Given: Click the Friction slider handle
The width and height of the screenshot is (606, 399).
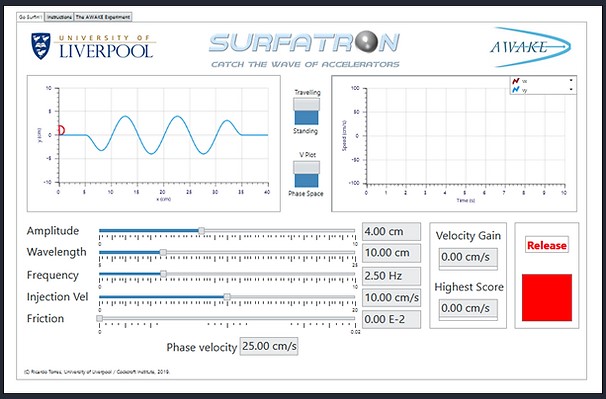Looking at the screenshot, I should 100,318.
